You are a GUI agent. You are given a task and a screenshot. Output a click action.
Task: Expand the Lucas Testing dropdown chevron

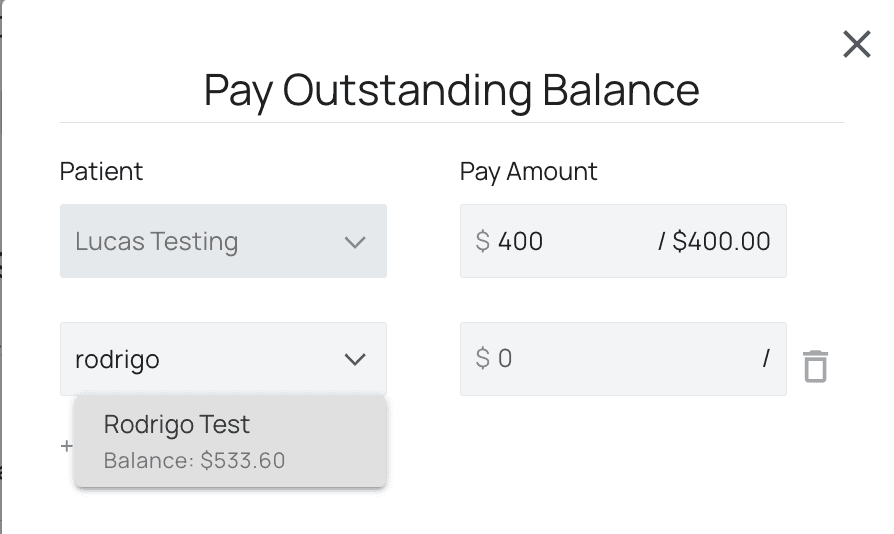(355, 242)
